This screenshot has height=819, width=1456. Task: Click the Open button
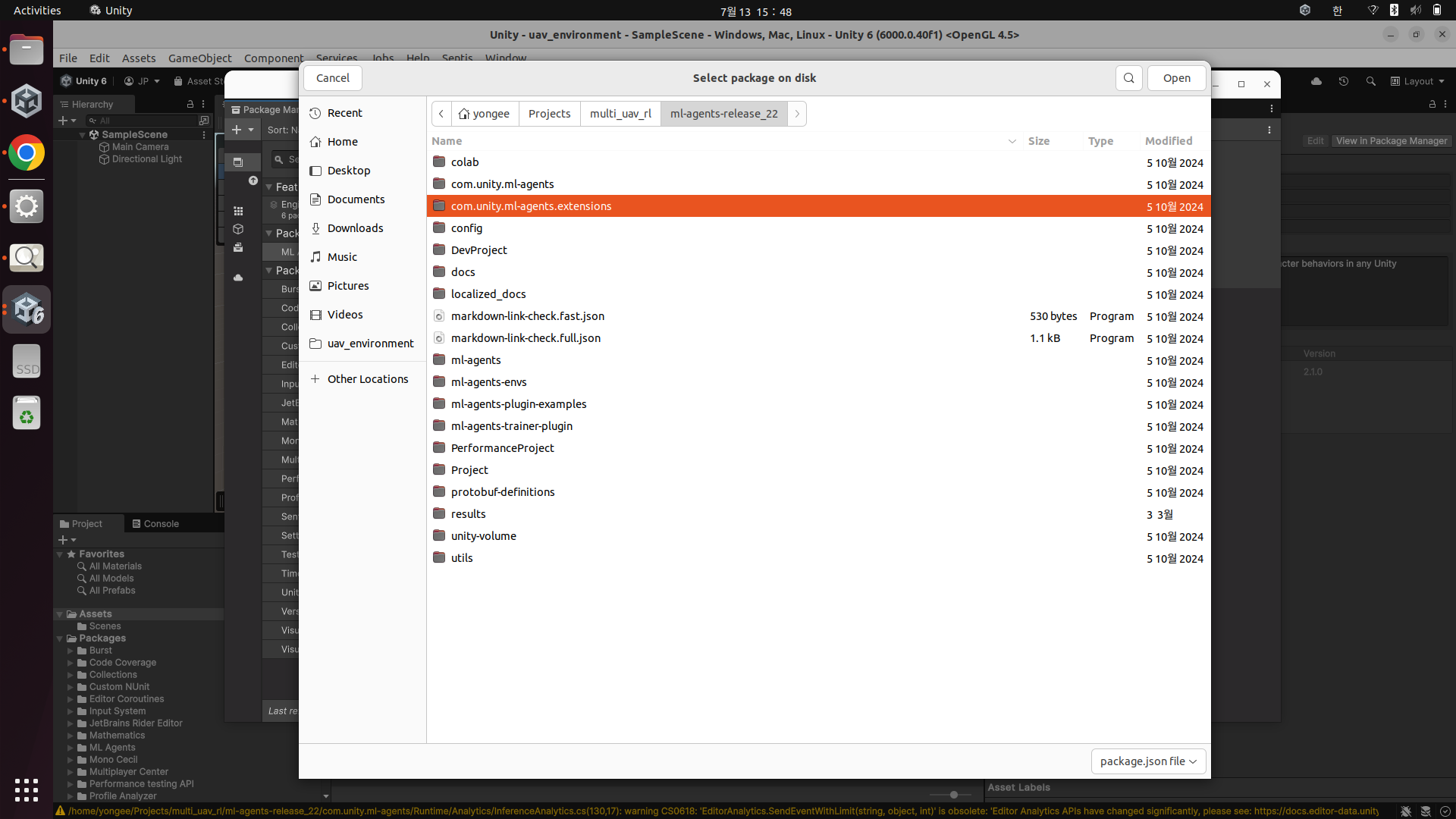[1176, 78]
